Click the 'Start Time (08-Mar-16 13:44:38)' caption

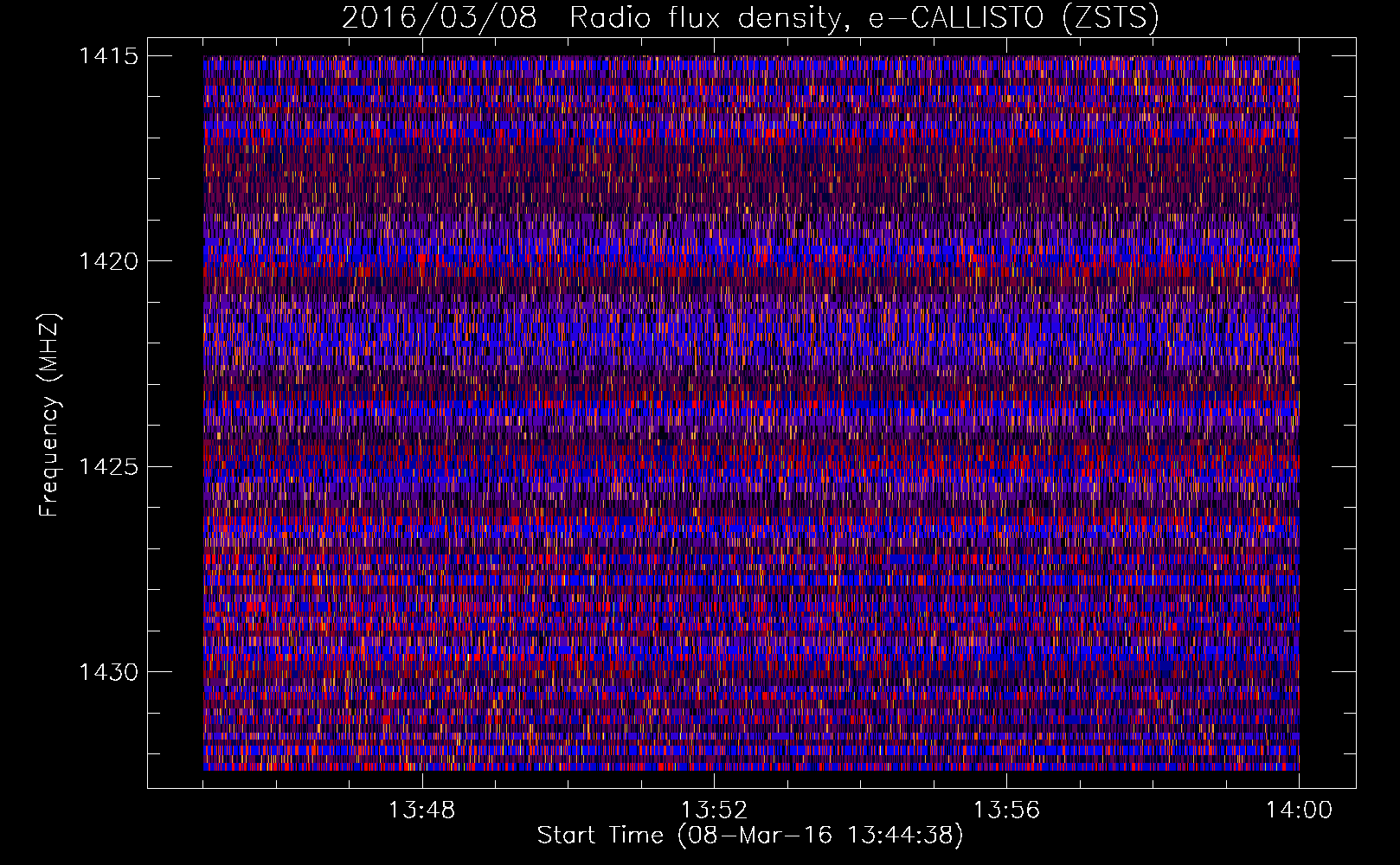750,836
